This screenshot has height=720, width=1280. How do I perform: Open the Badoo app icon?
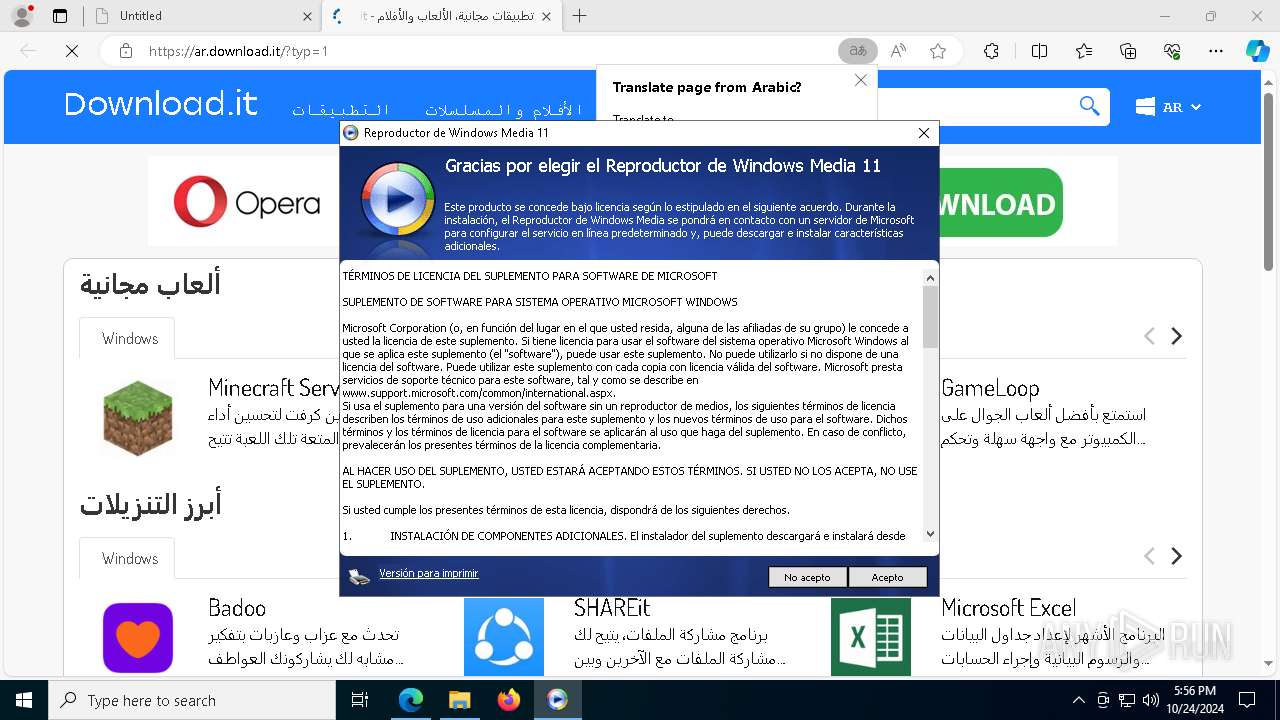[x=138, y=637]
